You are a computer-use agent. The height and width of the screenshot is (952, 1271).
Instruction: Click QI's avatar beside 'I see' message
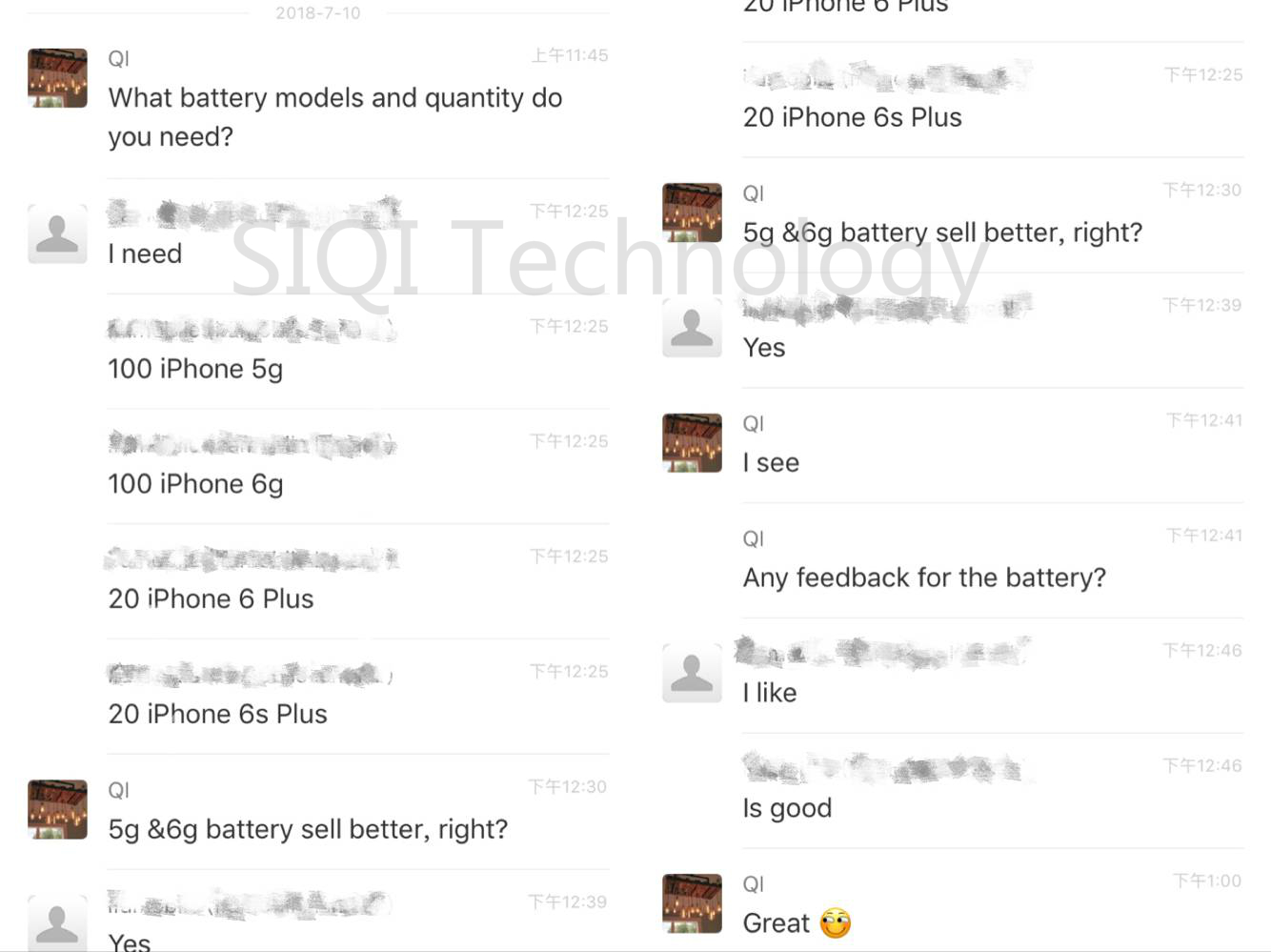pyautogui.click(x=692, y=443)
